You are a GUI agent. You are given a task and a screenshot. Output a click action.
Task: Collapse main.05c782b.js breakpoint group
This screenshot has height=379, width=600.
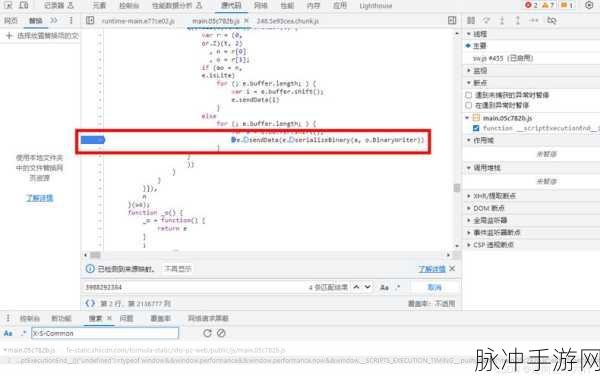[467, 118]
